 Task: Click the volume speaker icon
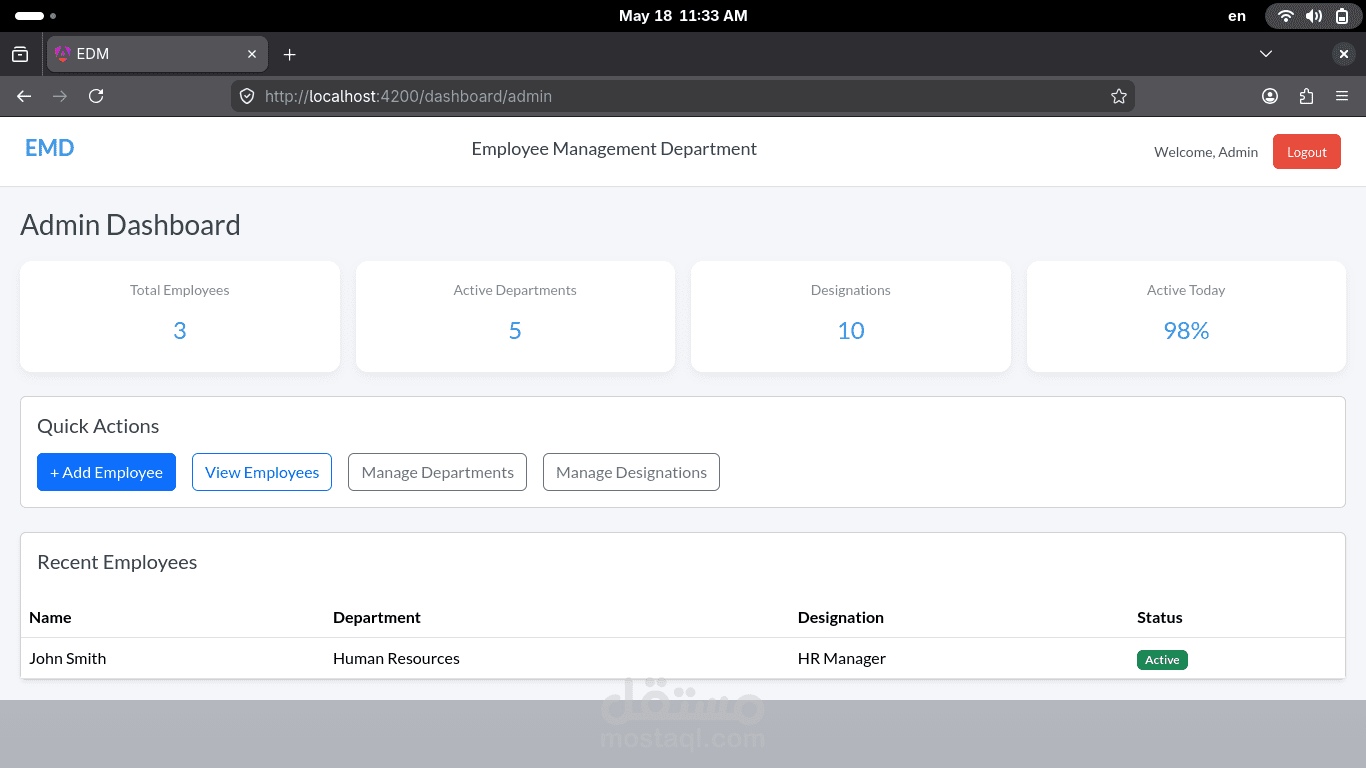click(x=1314, y=16)
